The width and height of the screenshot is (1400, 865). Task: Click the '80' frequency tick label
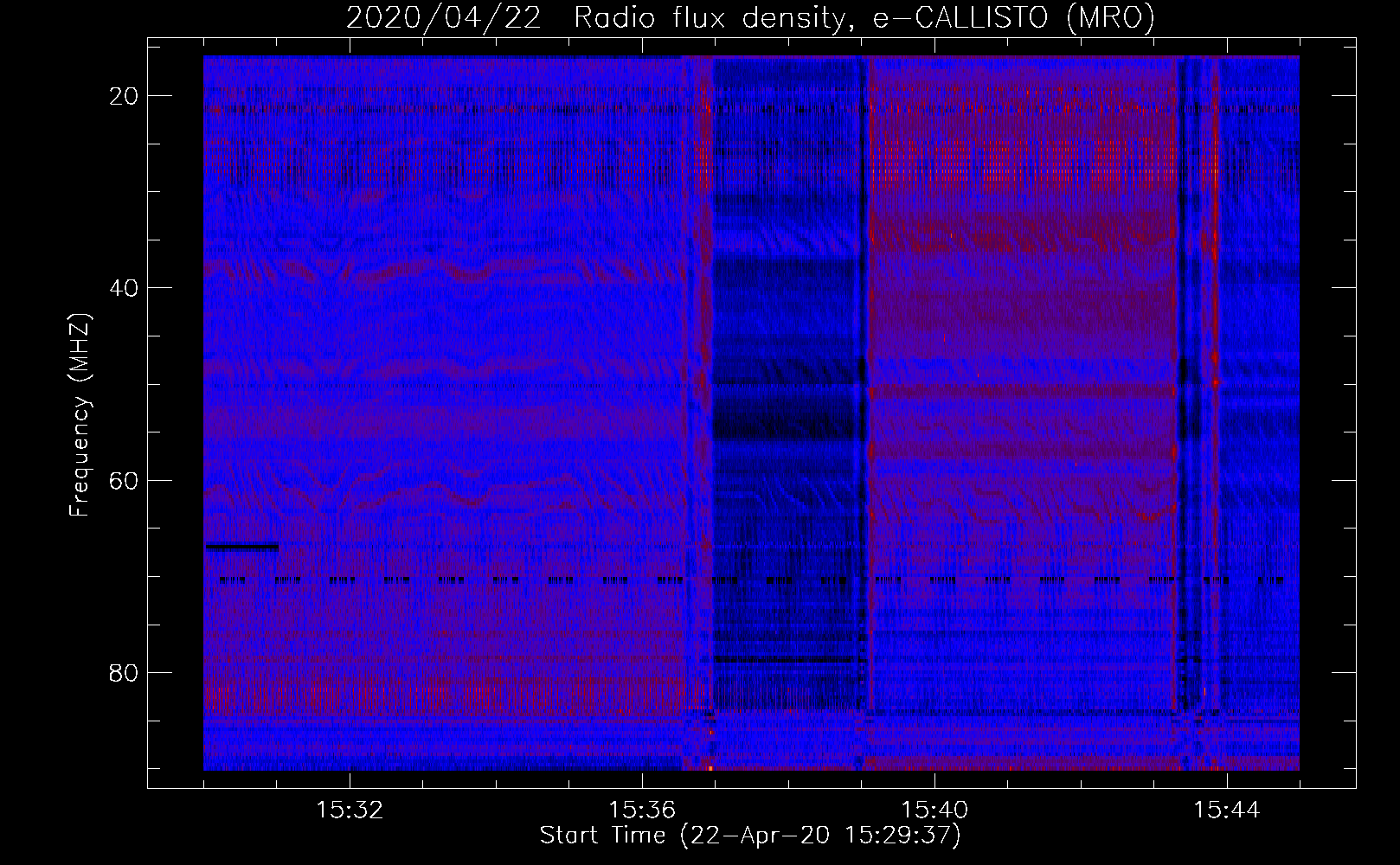[124, 673]
